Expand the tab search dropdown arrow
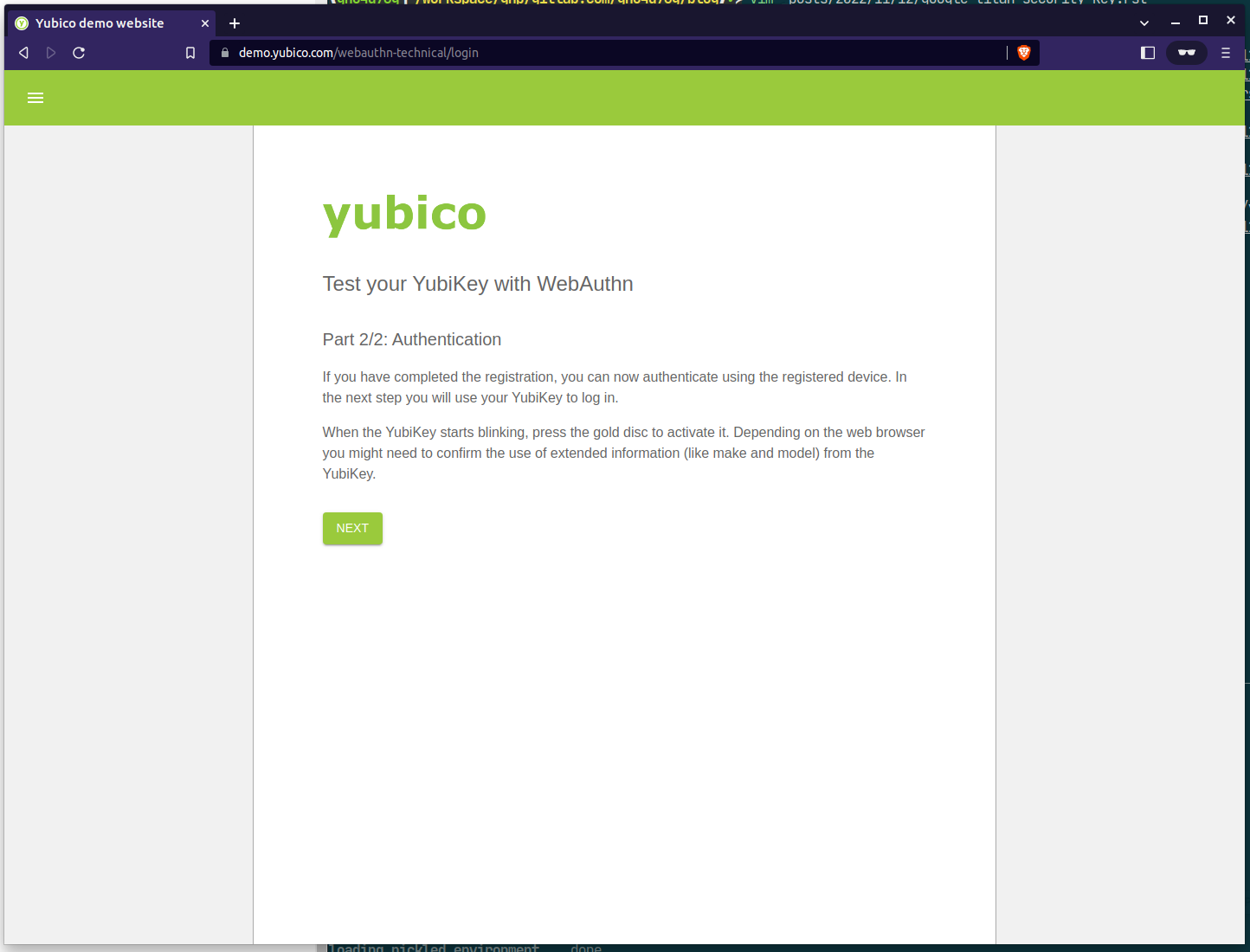The height and width of the screenshot is (952, 1250). point(1144,23)
